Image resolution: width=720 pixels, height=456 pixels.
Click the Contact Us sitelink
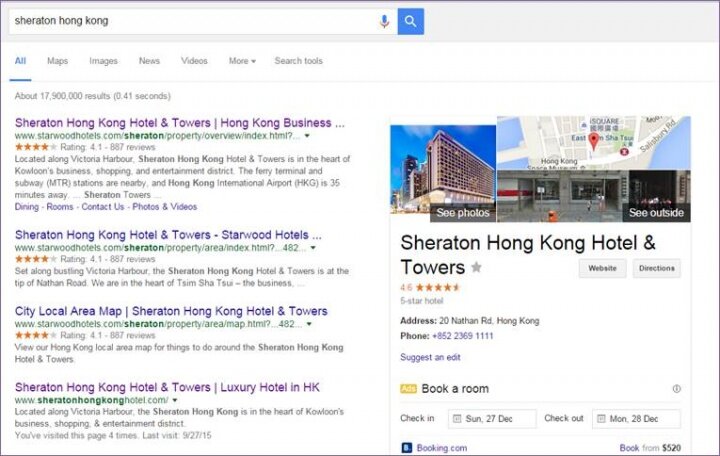[103, 207]
